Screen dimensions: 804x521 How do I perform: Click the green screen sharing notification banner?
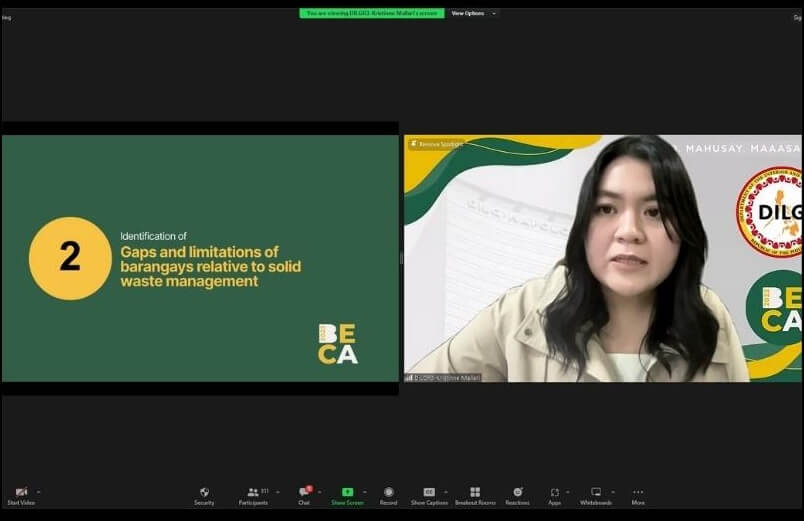coord(371,13)
